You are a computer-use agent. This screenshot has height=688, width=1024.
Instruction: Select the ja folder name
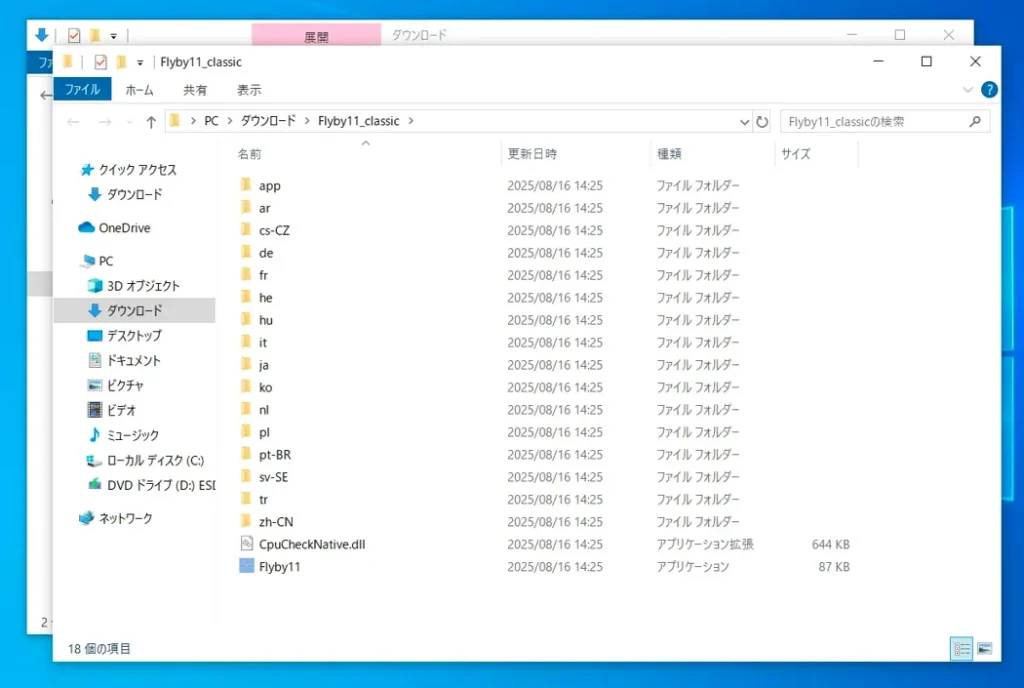[263, 365]
